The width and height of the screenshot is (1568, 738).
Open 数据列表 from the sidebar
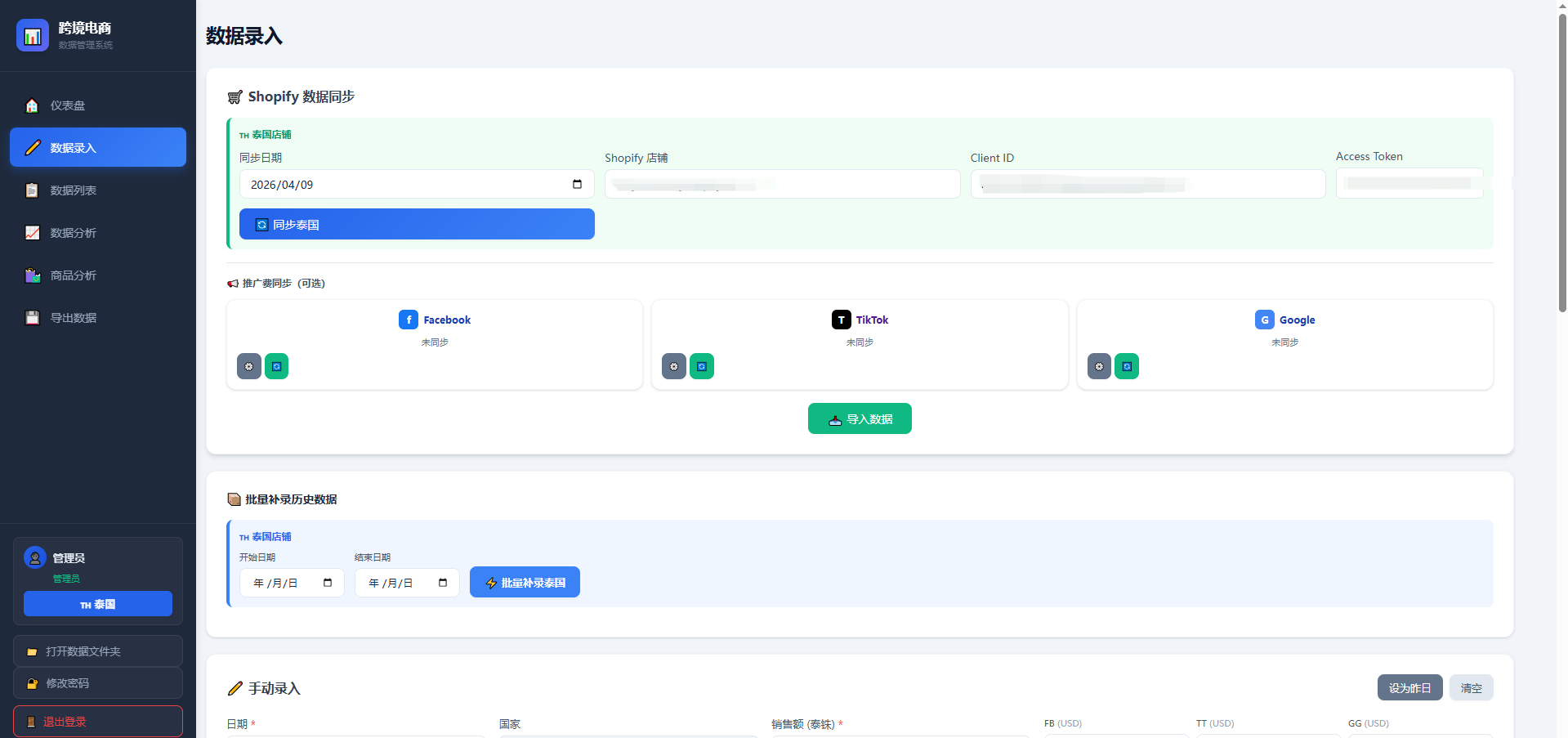point(98,190)
